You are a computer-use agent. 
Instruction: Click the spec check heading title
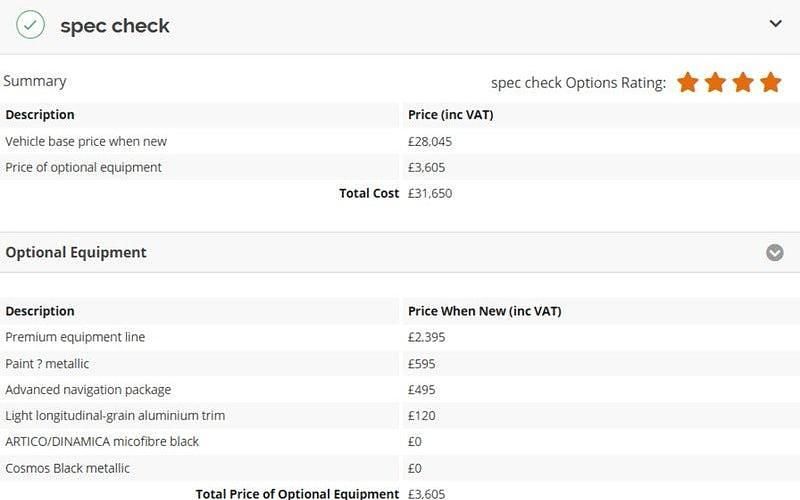tap(115, 26)
